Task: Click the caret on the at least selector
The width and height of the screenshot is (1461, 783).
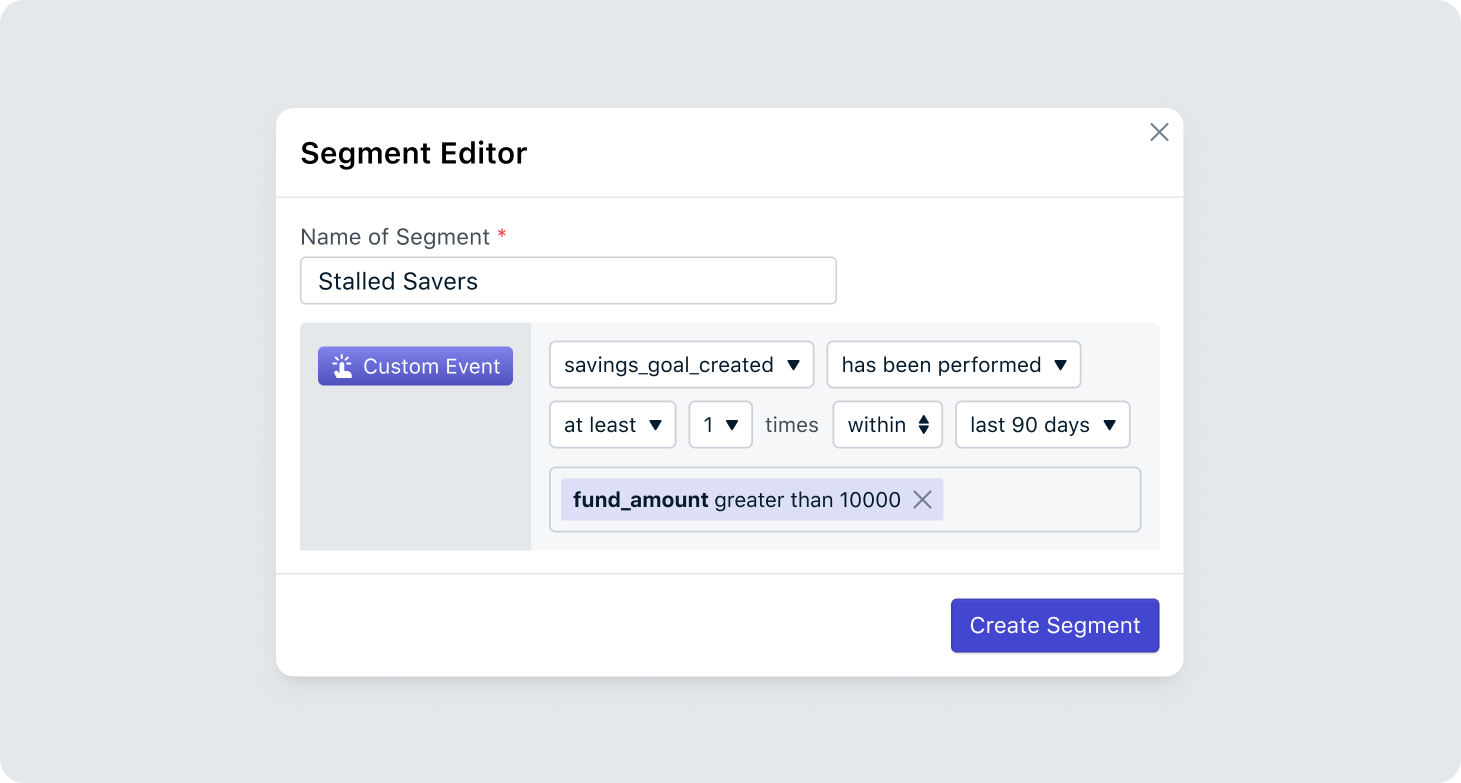Action: (x=655, y=425)
